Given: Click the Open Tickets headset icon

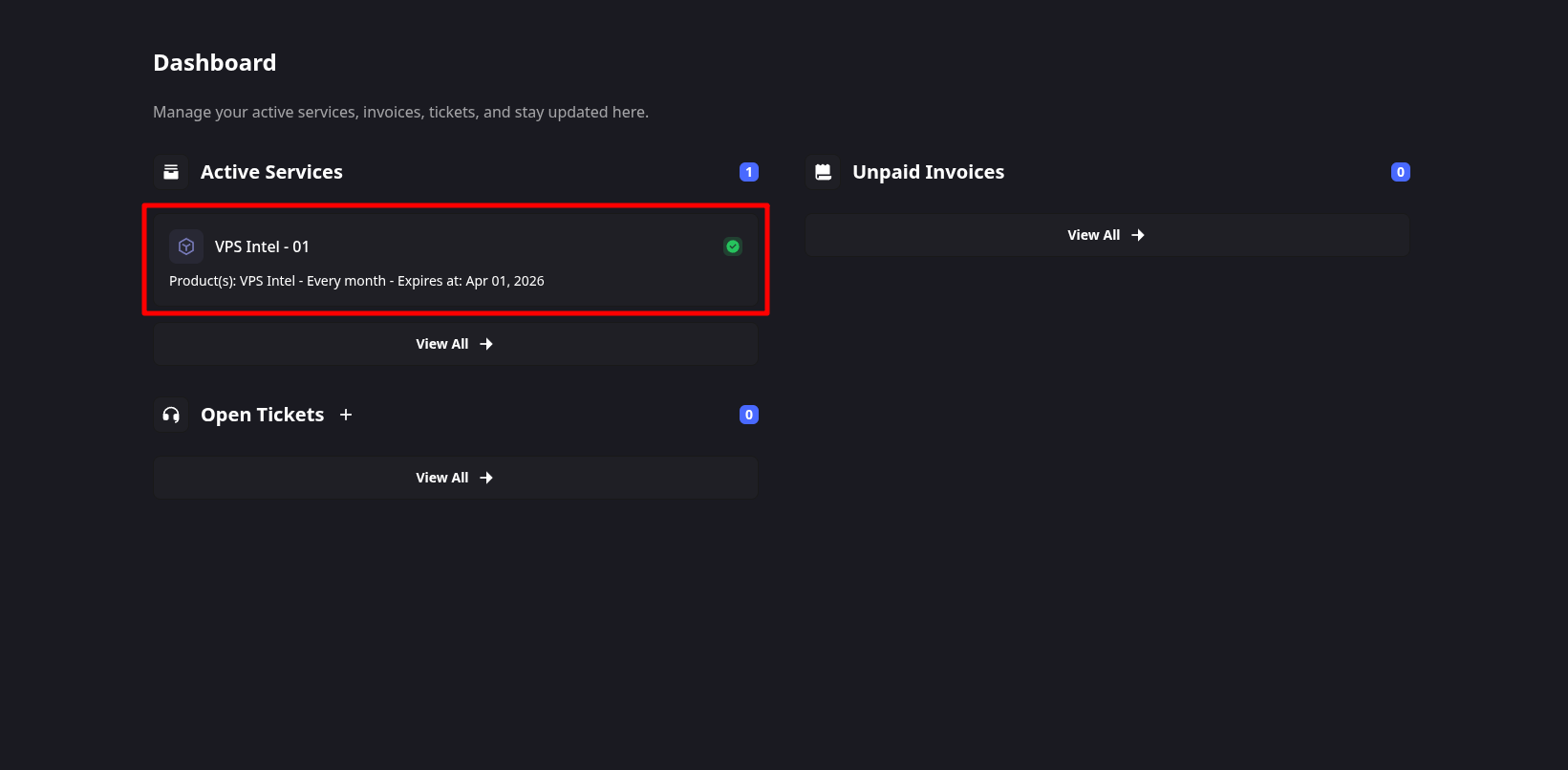Looking at the screenshot, I should 171,415.
